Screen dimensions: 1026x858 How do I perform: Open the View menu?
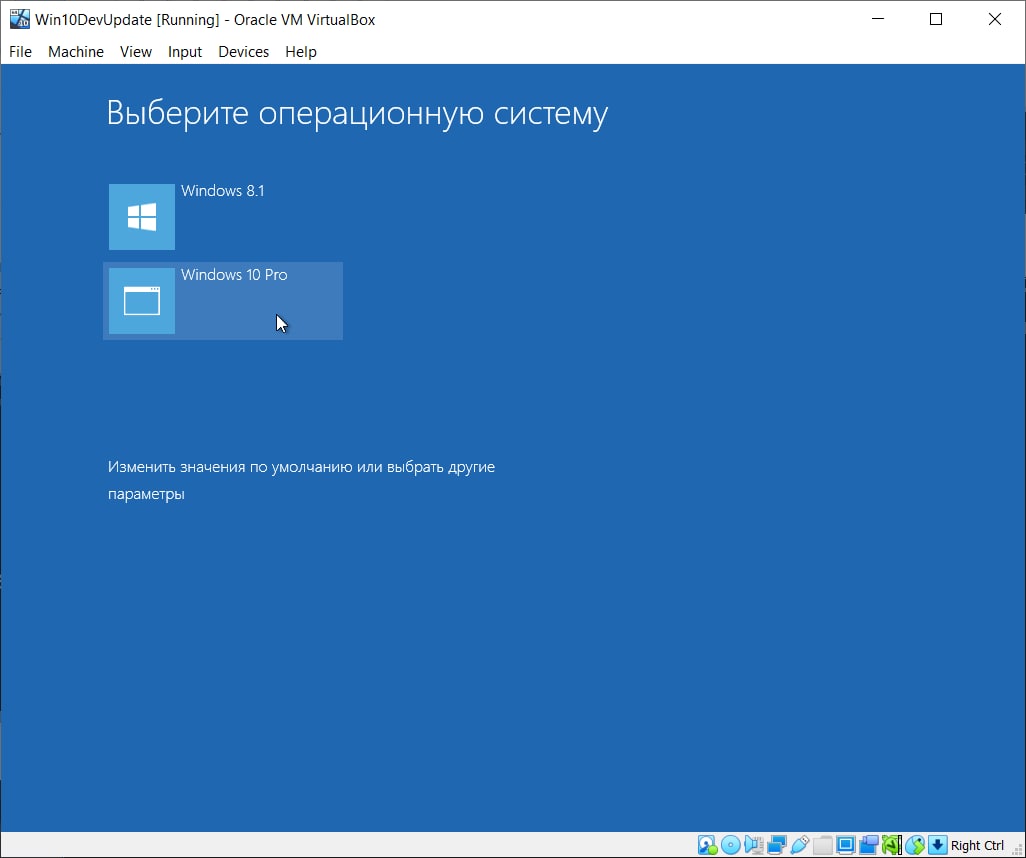136,52
